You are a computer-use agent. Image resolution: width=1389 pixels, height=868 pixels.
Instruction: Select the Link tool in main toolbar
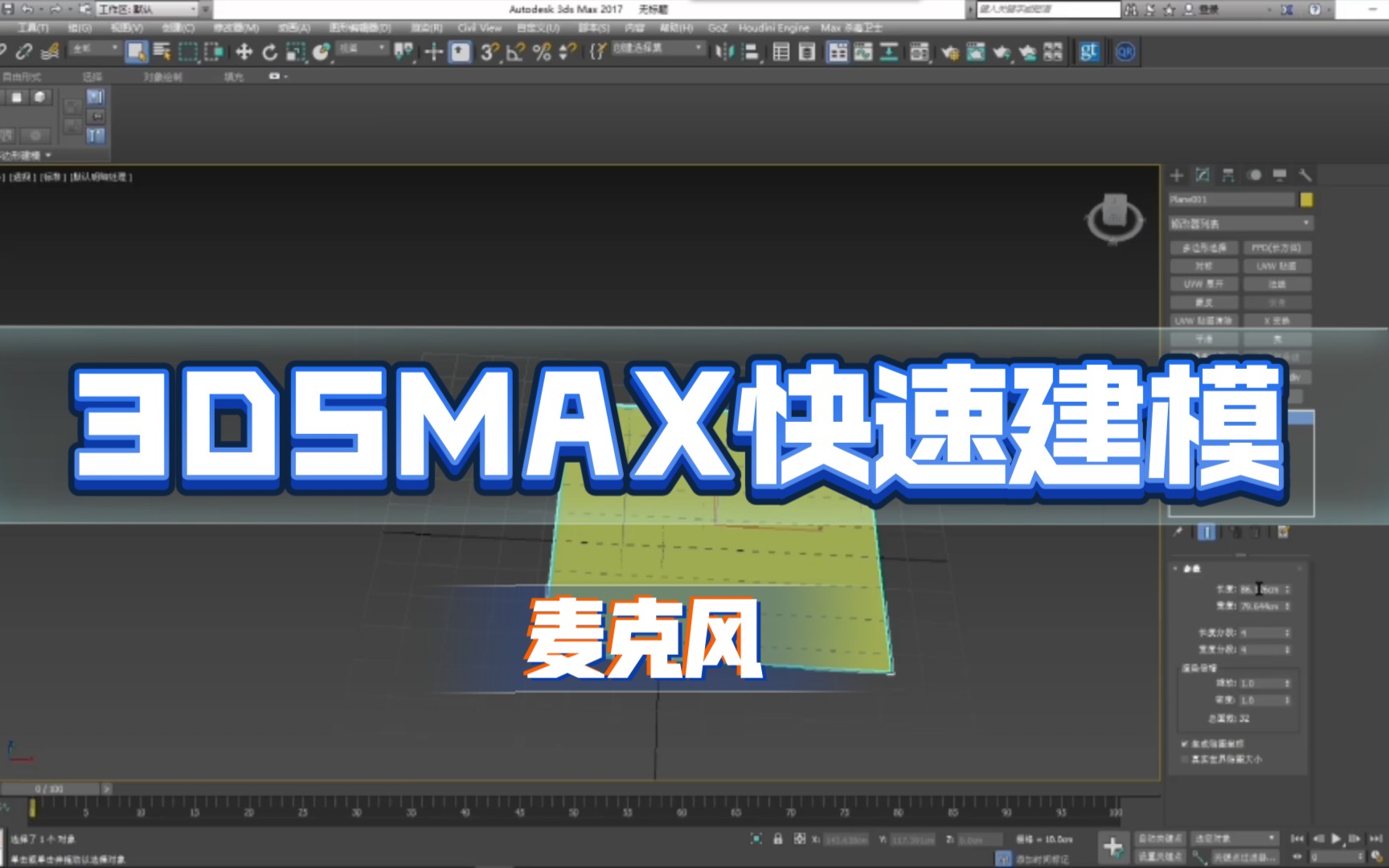point(3,52)
